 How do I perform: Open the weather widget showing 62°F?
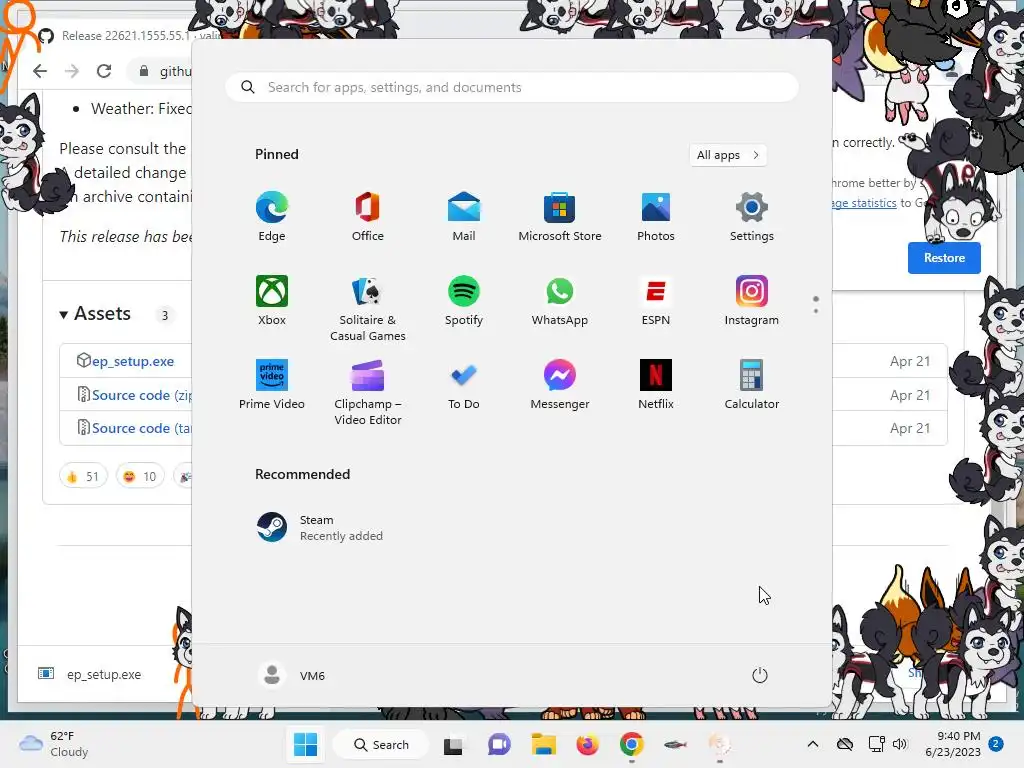54,744
